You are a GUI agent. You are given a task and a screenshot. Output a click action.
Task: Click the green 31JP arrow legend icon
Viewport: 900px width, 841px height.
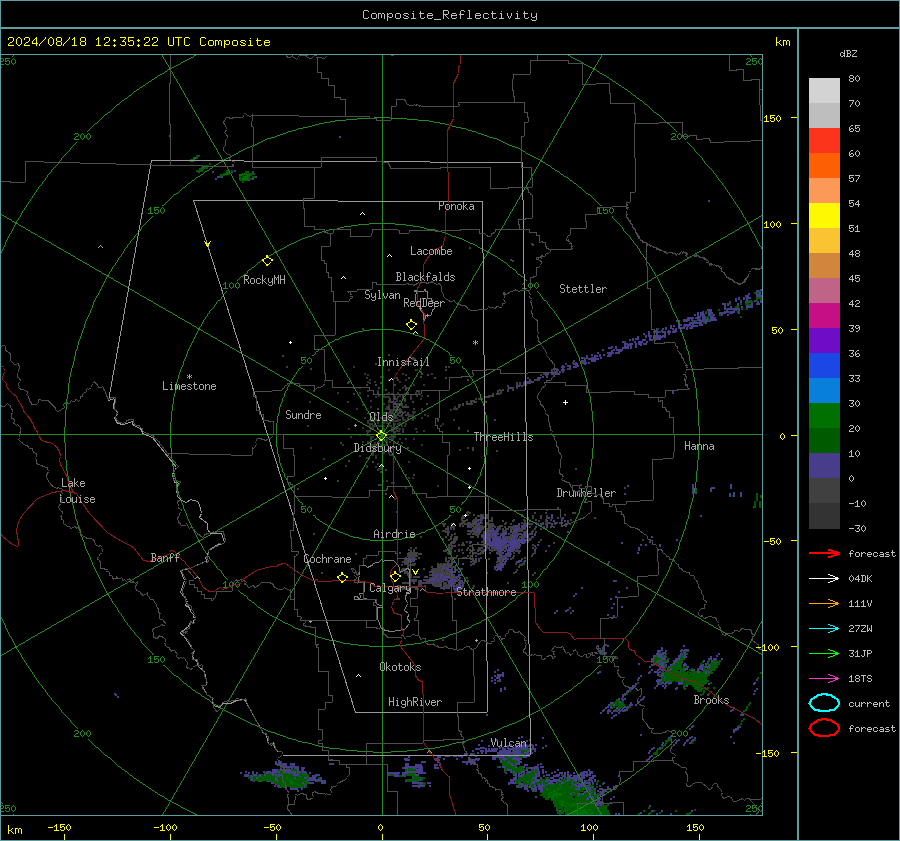click(x=824, y=653)
